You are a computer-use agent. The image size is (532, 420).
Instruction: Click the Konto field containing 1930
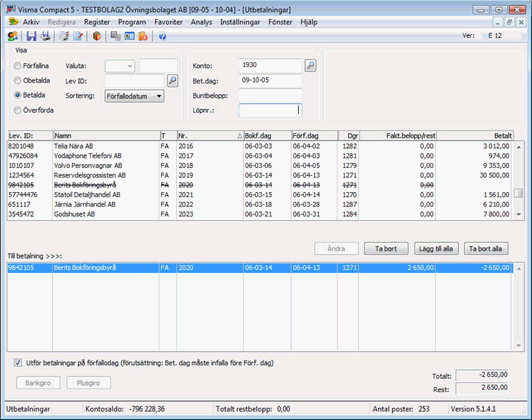[x=270, y=65]
